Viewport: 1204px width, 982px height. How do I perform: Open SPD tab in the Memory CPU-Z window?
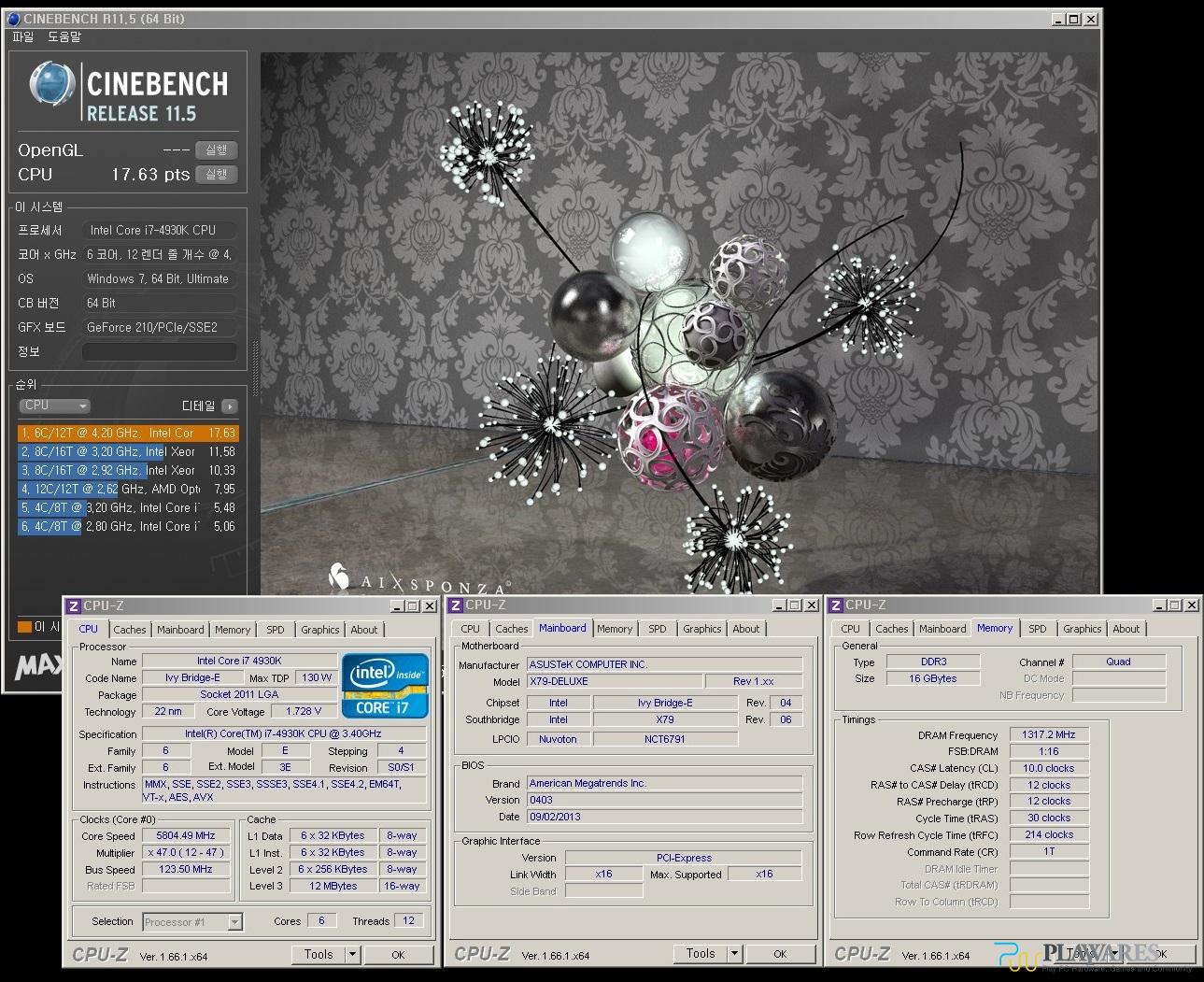click(1038, 629)
